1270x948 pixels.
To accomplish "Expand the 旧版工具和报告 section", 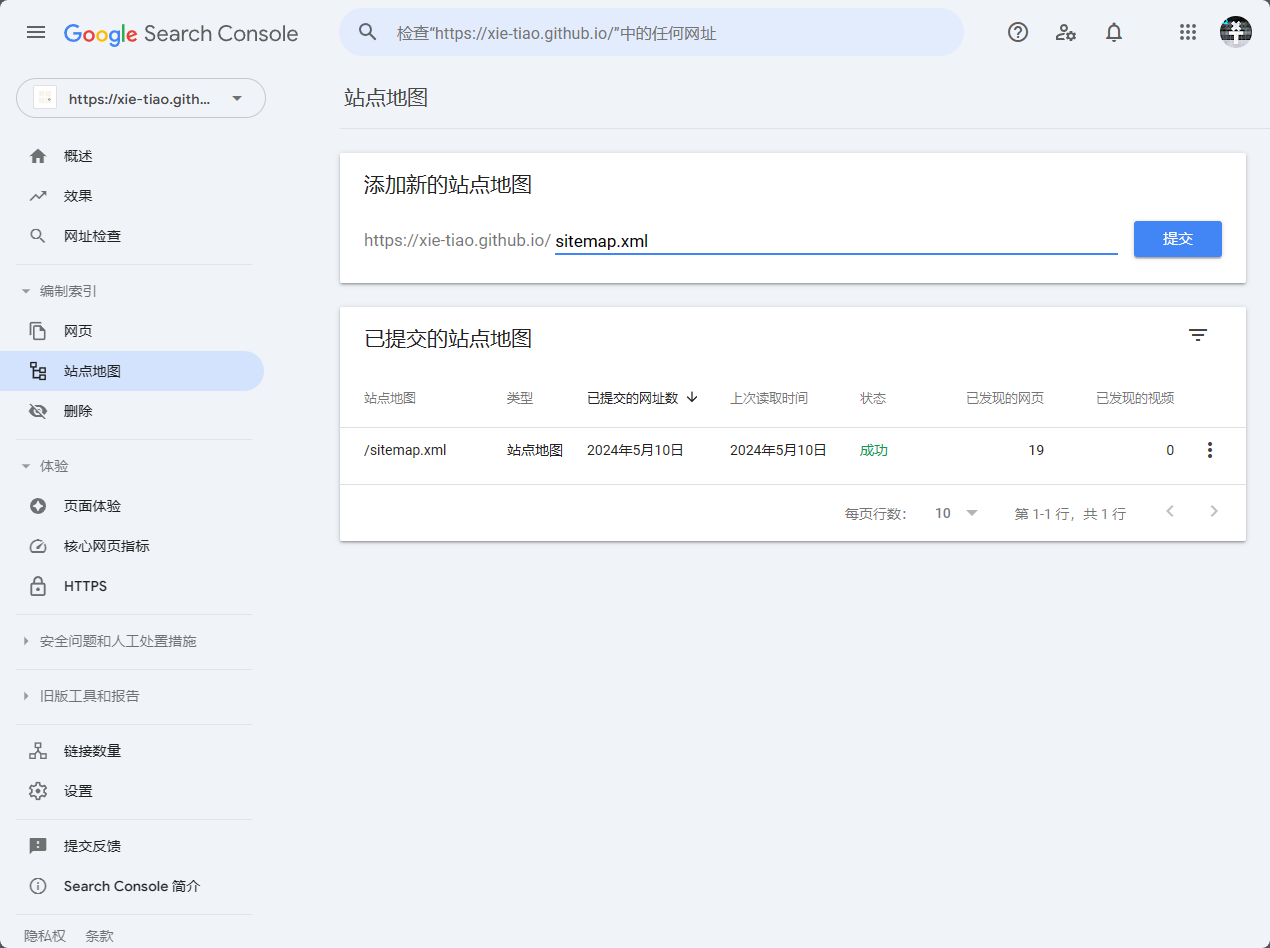I will [82, 696].
